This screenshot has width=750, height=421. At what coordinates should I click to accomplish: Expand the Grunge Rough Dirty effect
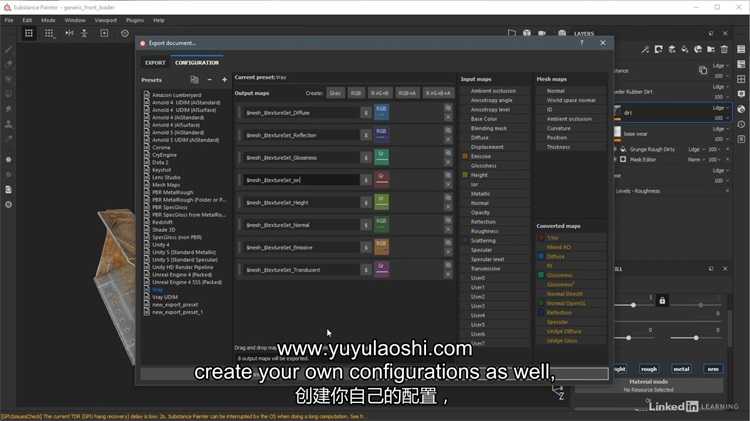[616, 150]
